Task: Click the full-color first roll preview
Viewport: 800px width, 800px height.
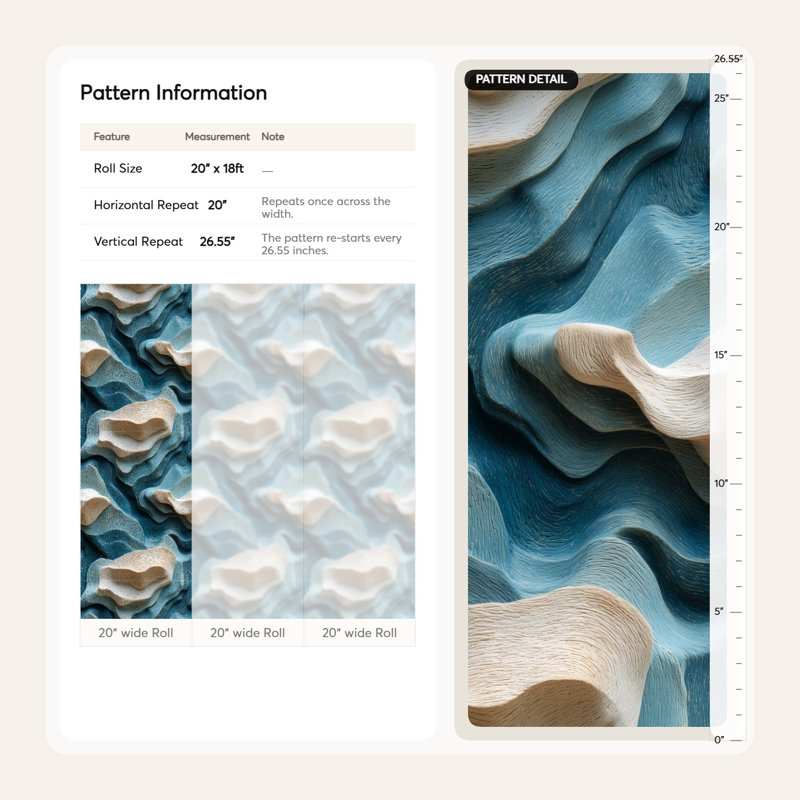Action: [x=136, y=452]
